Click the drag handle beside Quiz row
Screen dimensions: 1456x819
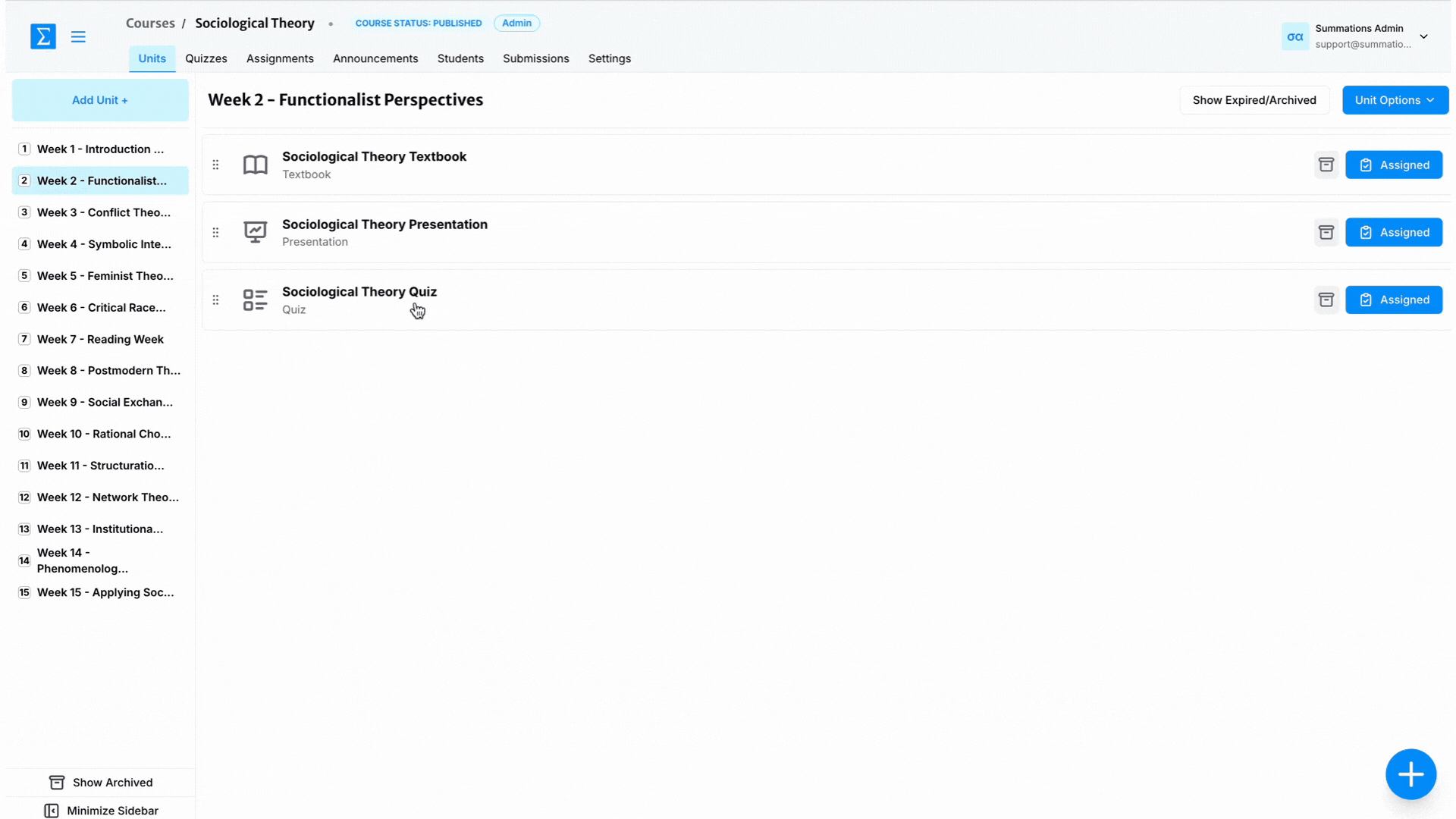[216, 300]
